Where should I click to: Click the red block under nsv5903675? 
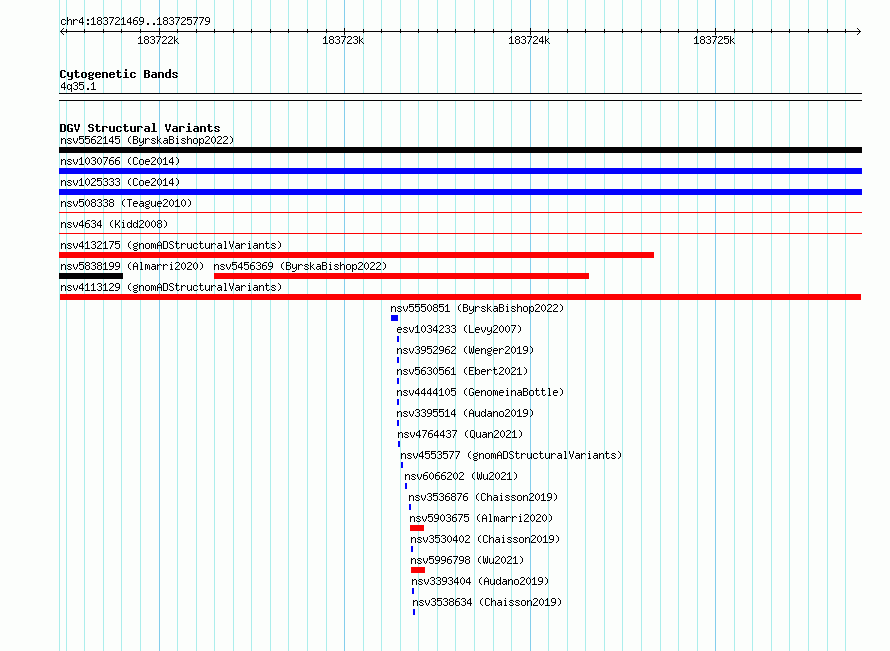[x=417, y=528]
